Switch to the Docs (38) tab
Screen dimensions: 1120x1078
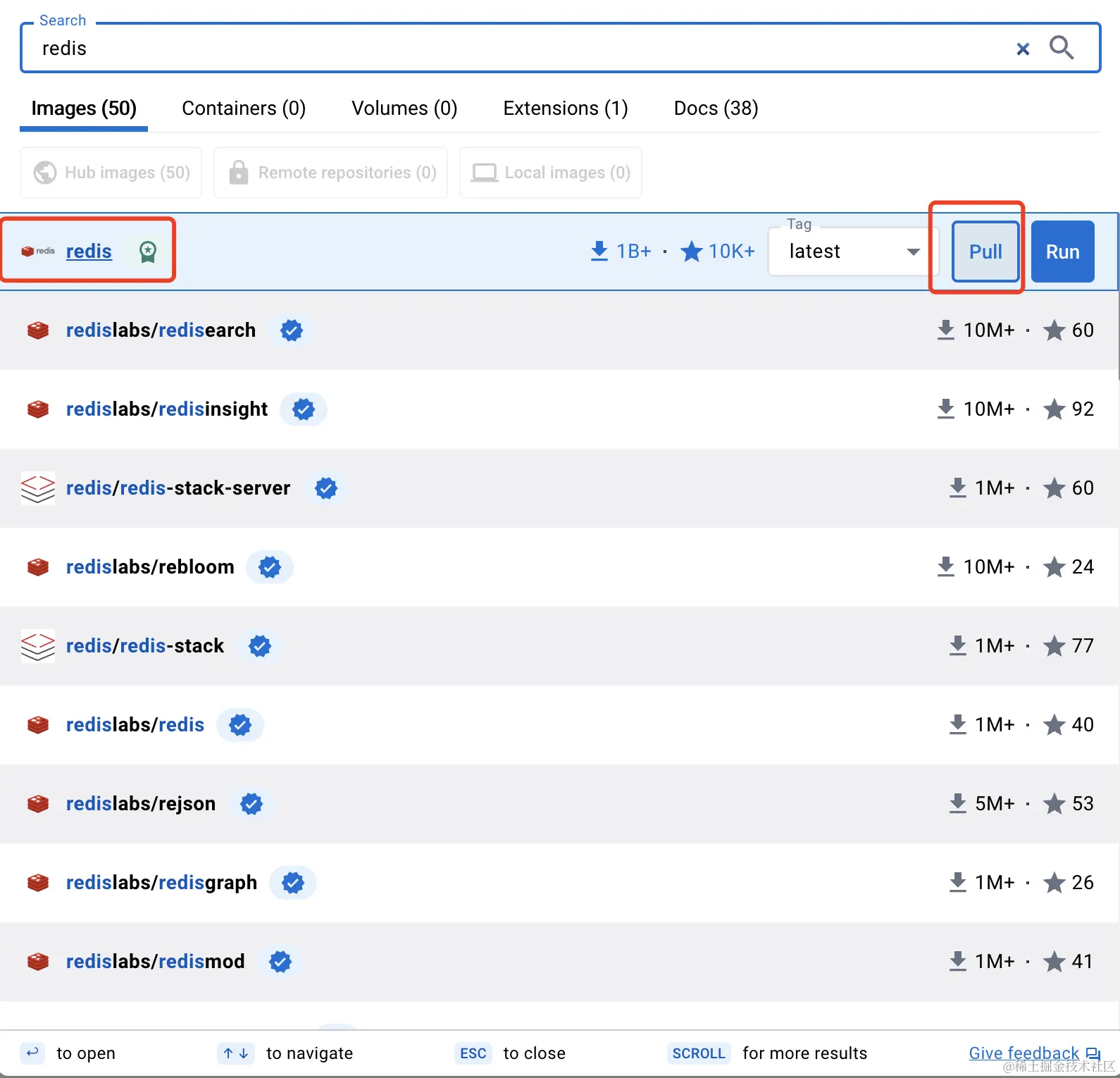716,109
